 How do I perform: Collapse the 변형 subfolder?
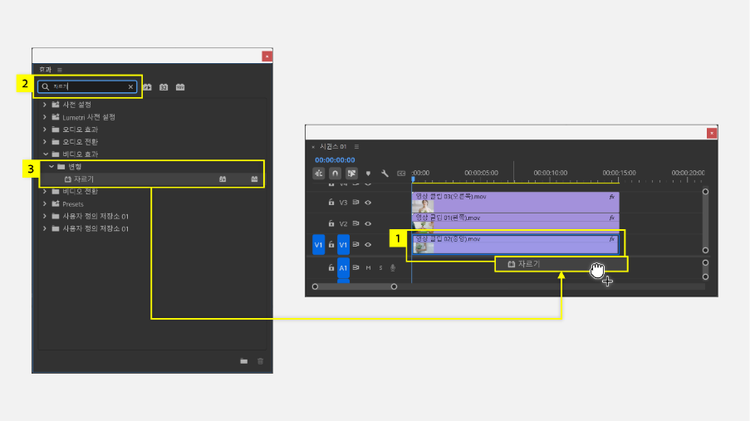pos(51,166)
